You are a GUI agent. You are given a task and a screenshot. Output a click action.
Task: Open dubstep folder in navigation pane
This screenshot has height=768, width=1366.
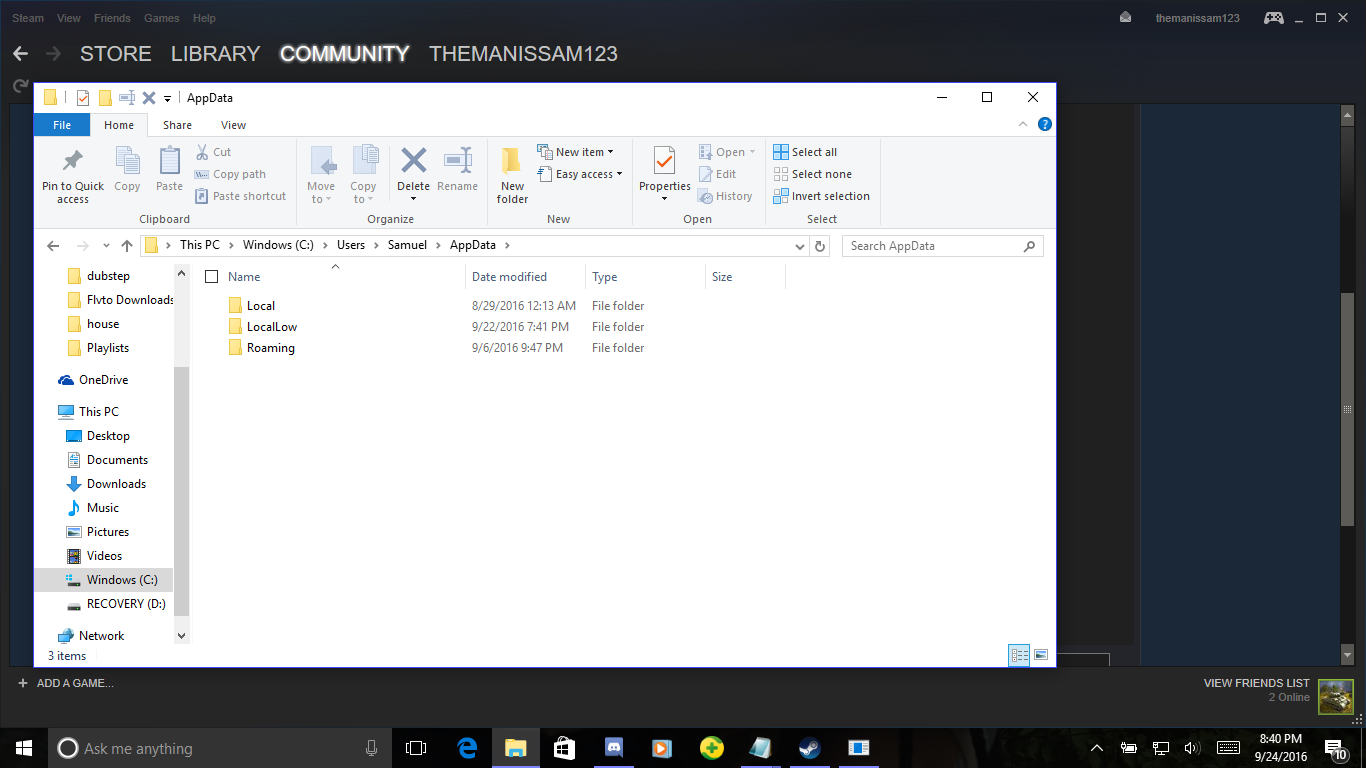(x=108, y=276)
